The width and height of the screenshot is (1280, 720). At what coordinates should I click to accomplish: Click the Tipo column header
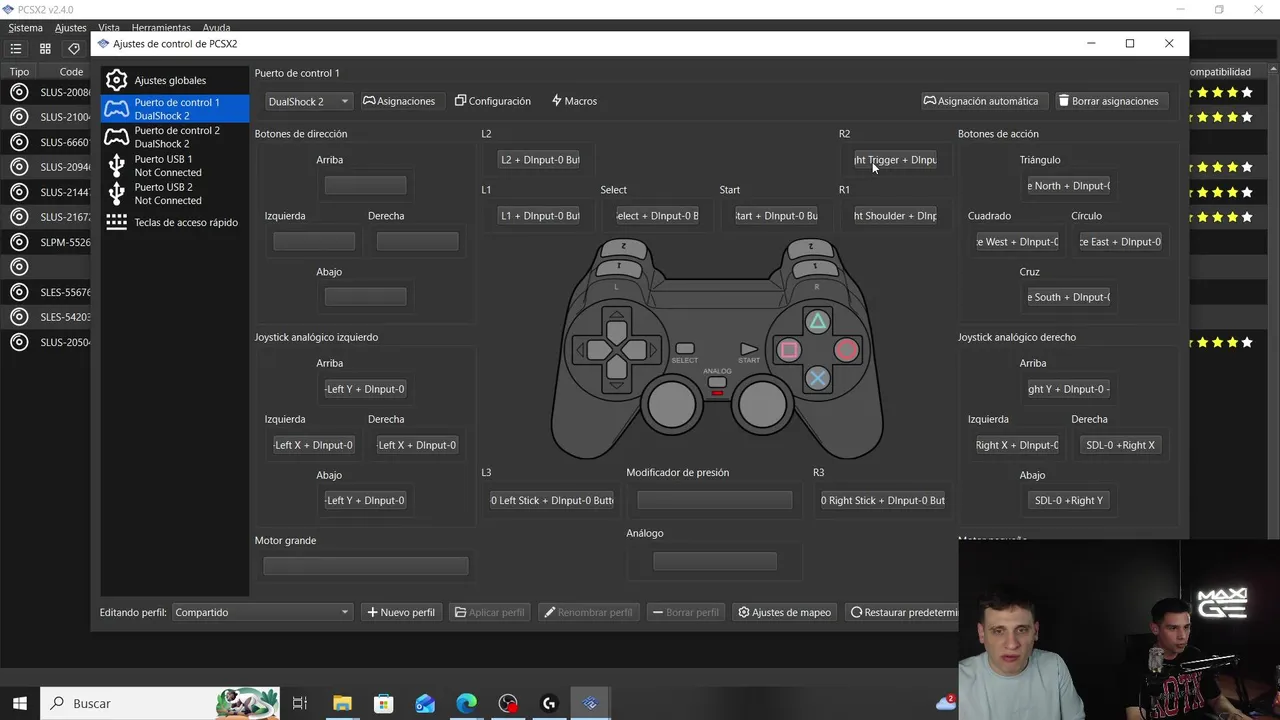(19, 72)
